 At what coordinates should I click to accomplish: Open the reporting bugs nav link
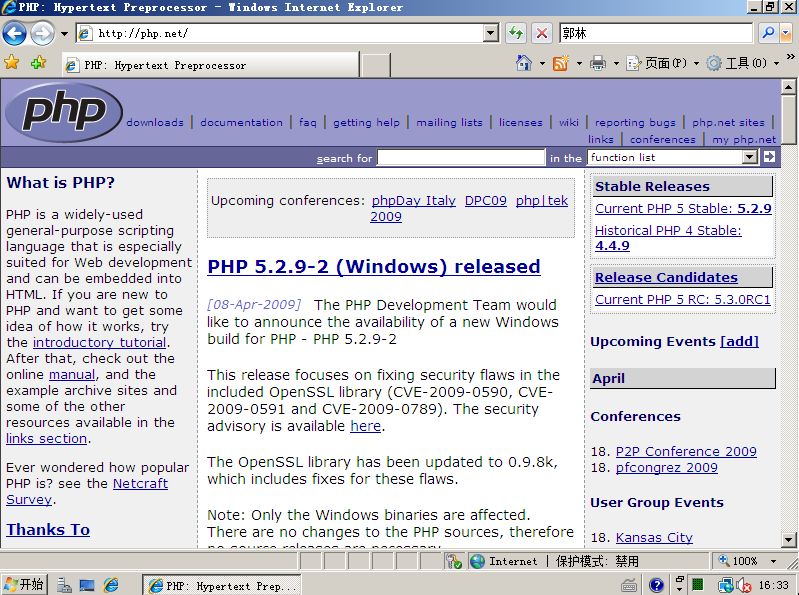click(x=635, y=122)
